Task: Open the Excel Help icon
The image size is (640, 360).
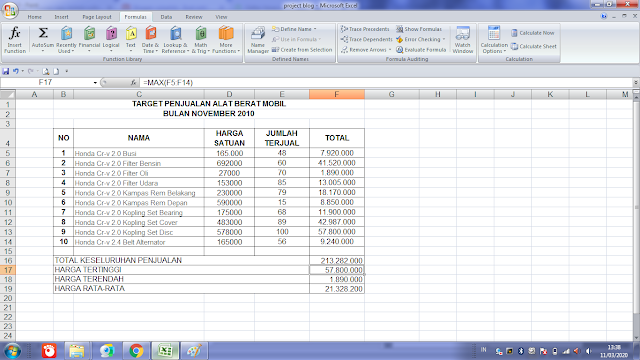Action: [x=604, y=16]
